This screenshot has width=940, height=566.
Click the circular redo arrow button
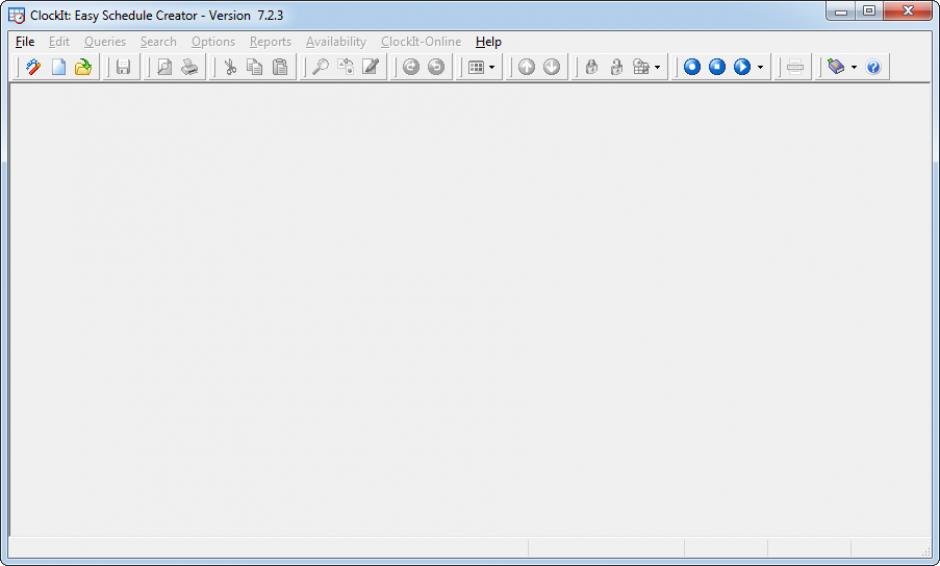[x=436, y=67]
